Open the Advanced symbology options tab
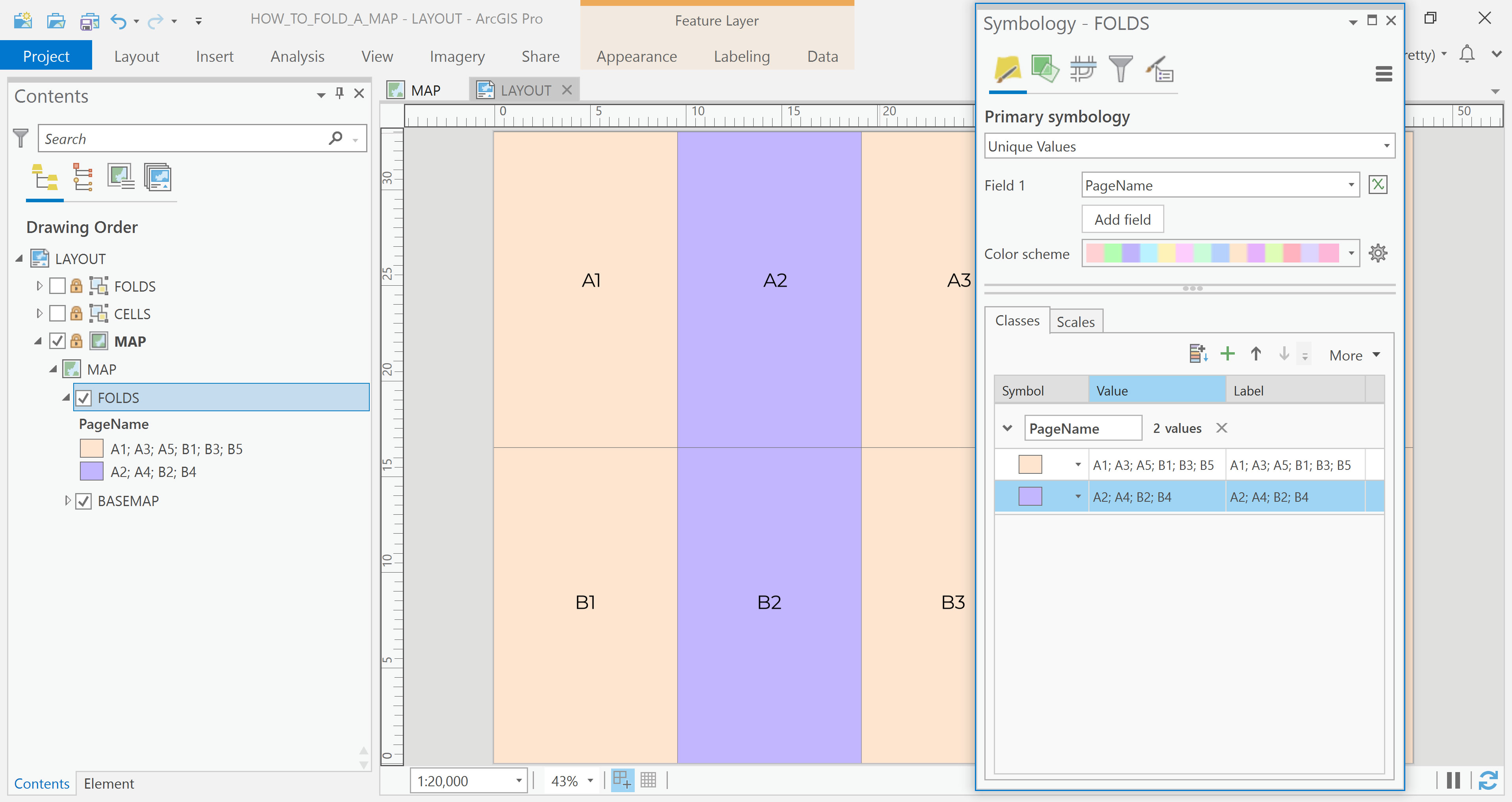 [x=1159, y=70]
